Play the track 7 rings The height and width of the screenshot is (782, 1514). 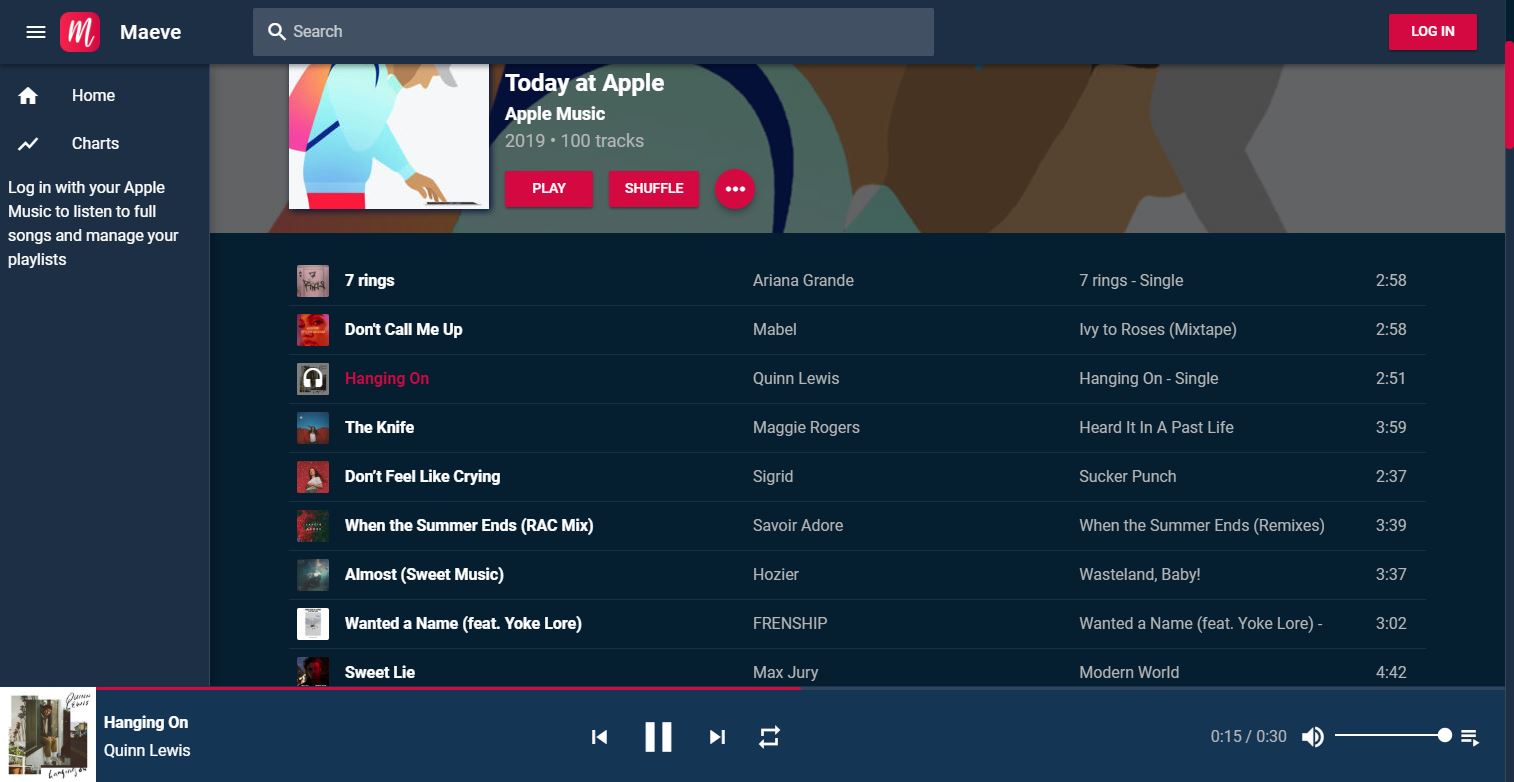tap(370, 281)
